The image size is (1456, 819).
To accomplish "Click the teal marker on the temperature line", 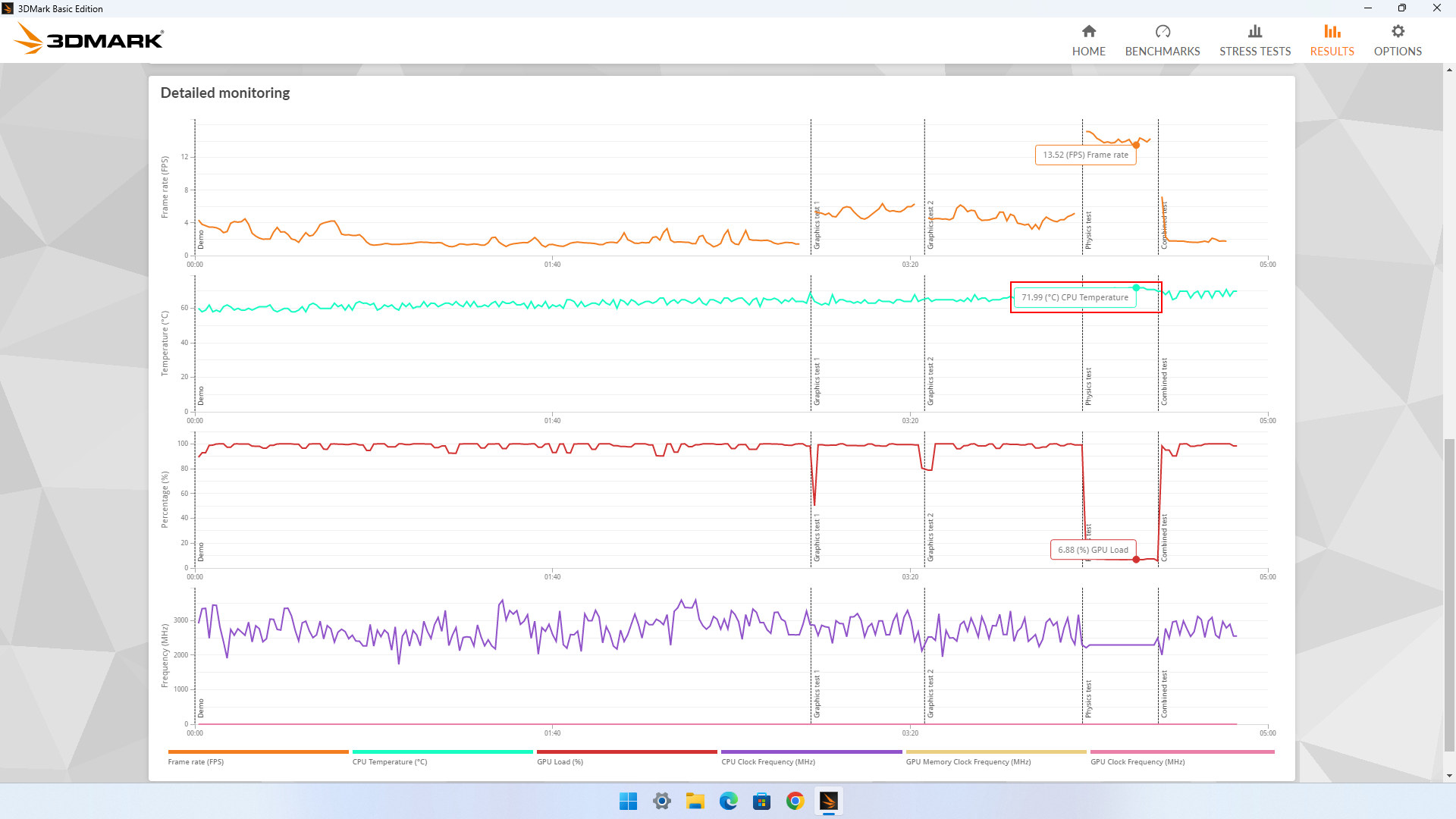I will [x=1135, y=287].
